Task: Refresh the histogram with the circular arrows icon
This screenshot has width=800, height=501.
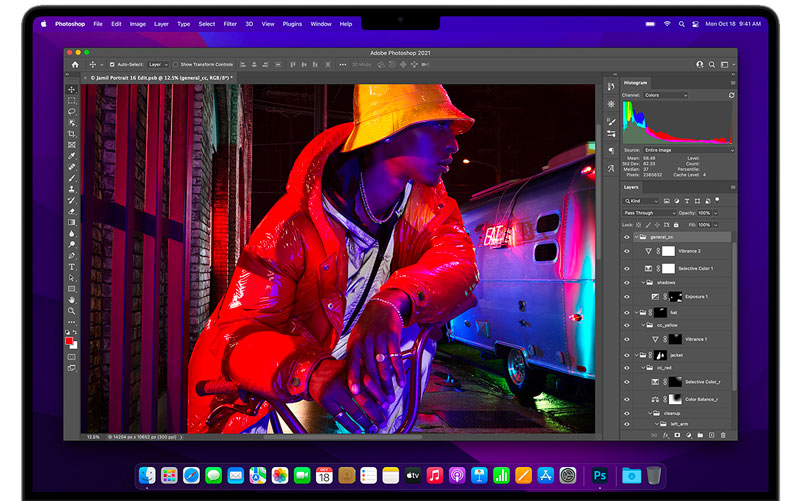Action: [x=731, y=95]
